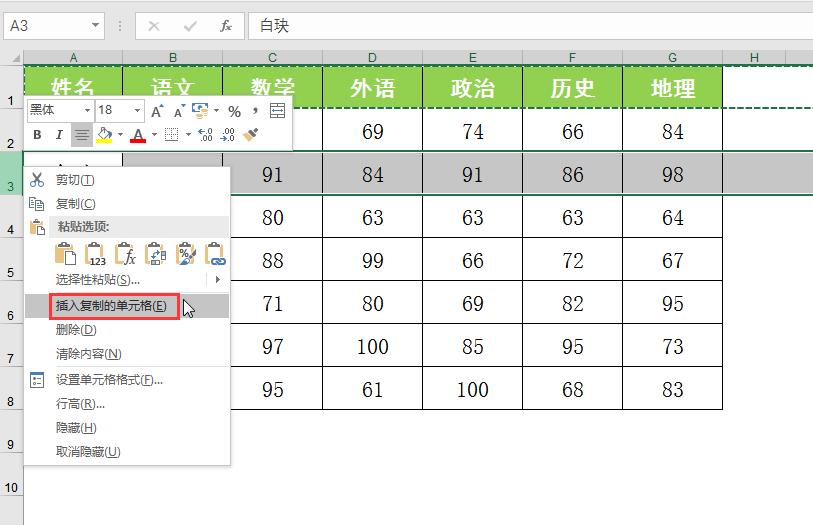Select column H header
813x525 pixels.
pyautogui.click(x=754, y=58)
